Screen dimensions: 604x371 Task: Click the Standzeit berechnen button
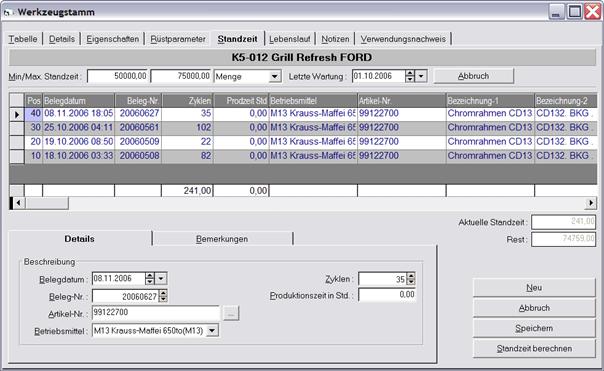tap(534, 349)
